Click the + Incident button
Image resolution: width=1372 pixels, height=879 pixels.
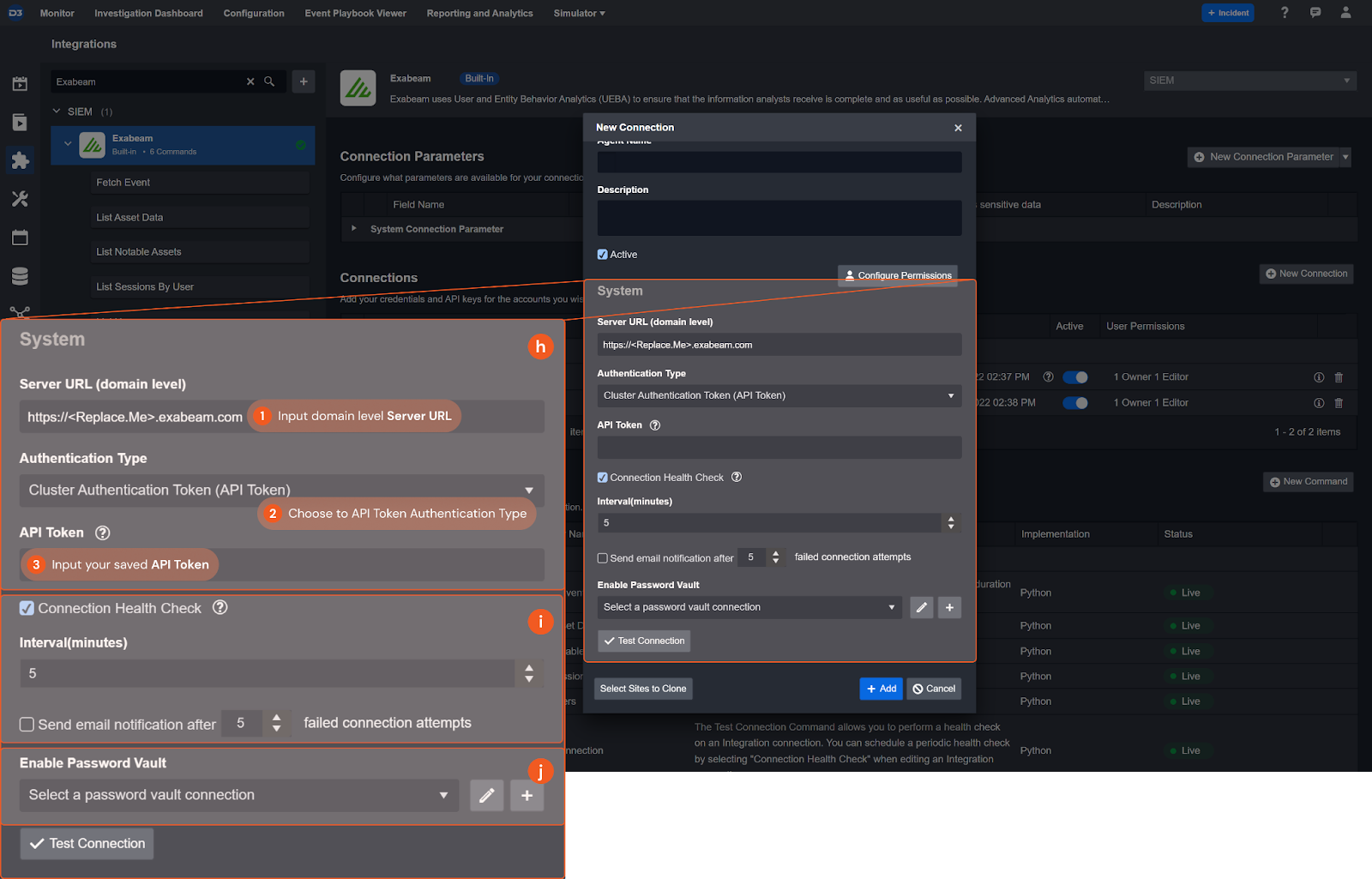[x=1228, y=13]
